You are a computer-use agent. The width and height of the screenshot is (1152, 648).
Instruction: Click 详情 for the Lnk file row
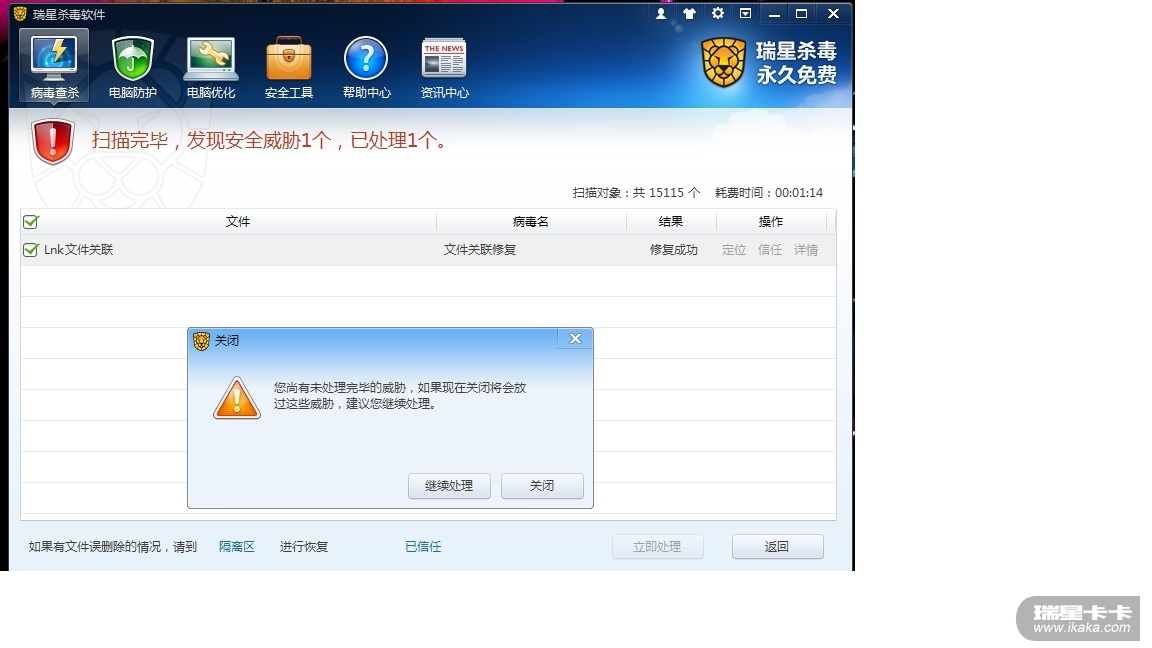(x=805, y=250)
